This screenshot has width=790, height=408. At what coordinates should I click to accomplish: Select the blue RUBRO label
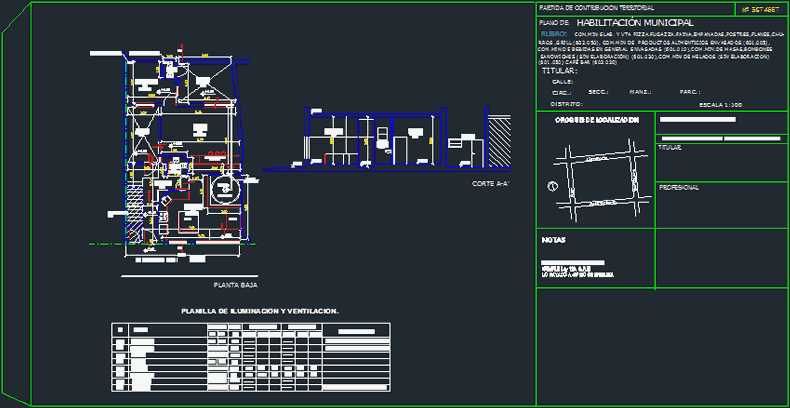pyautogui.click(x=552, y=33)
